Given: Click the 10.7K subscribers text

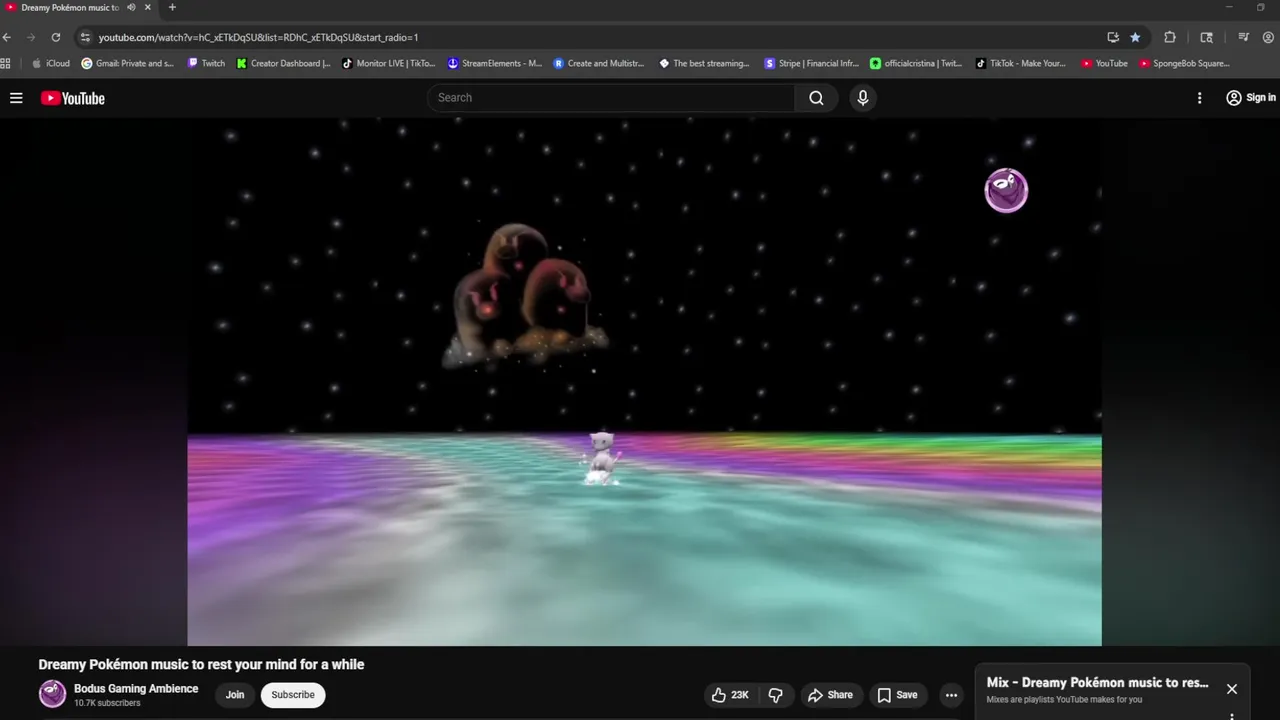Looking at the screenshot, I should point(107,703).
